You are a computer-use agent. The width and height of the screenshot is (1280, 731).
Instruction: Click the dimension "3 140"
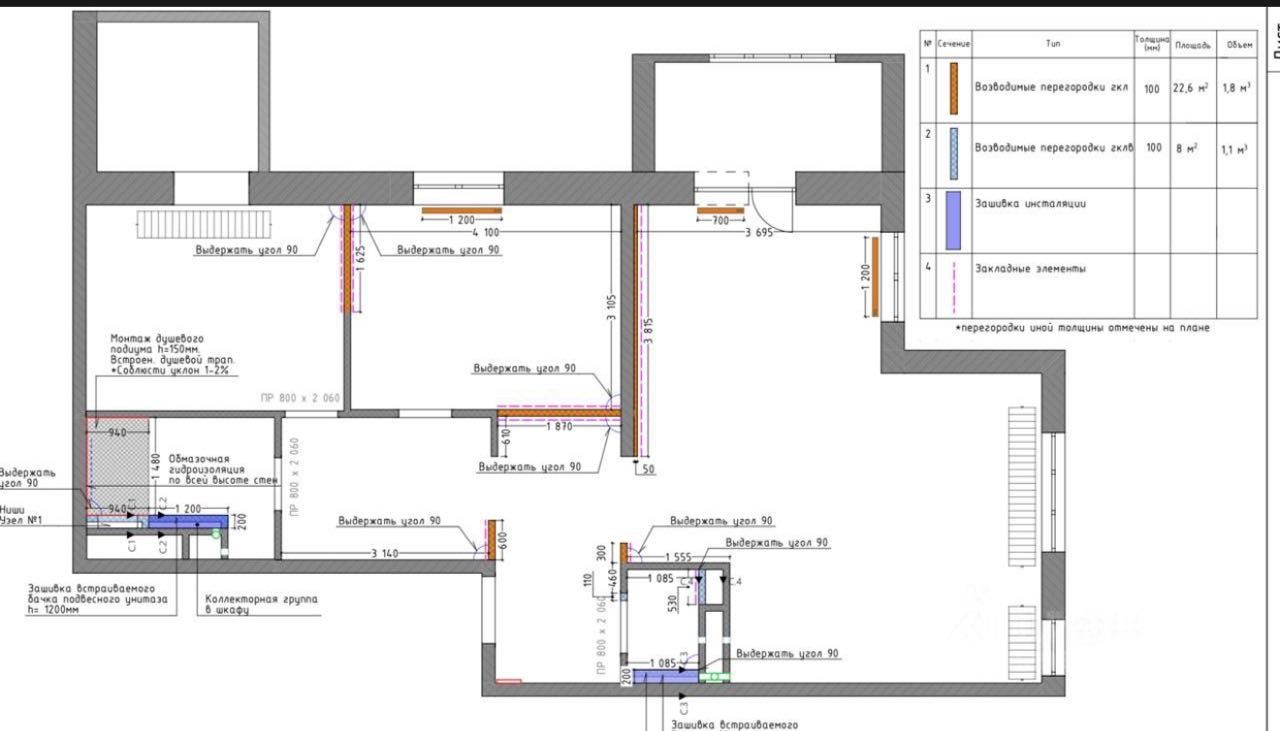387,553
